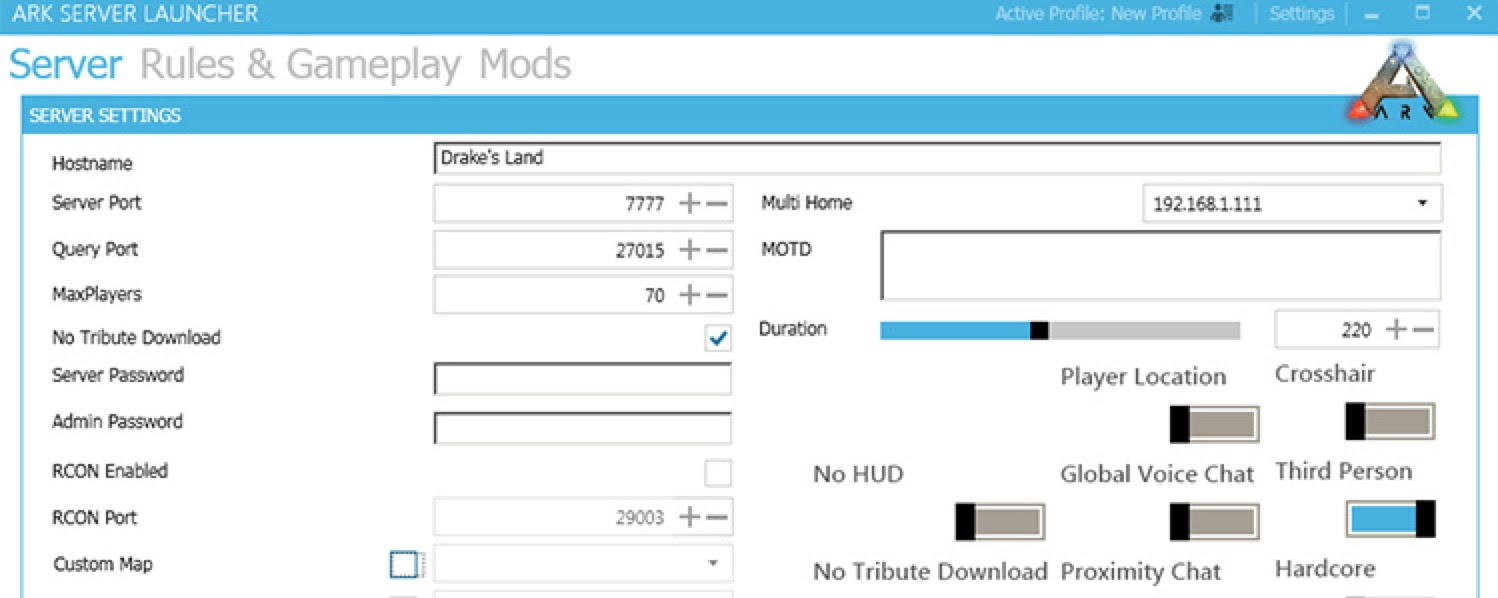Switch to Rules & Gameplay tab

[300, 65]
